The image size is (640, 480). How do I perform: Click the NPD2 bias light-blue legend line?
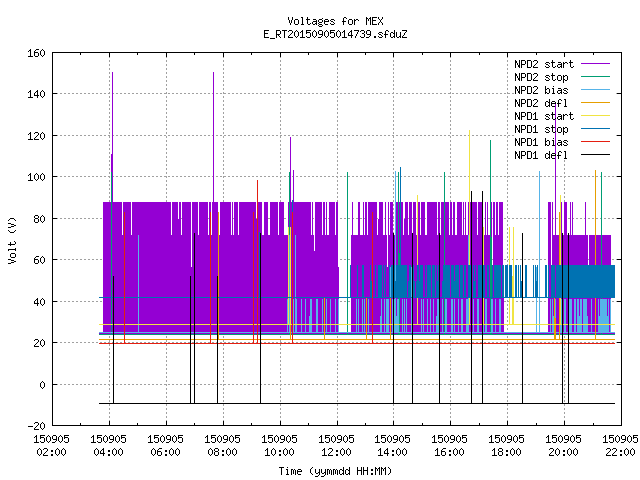coord(595,89)
